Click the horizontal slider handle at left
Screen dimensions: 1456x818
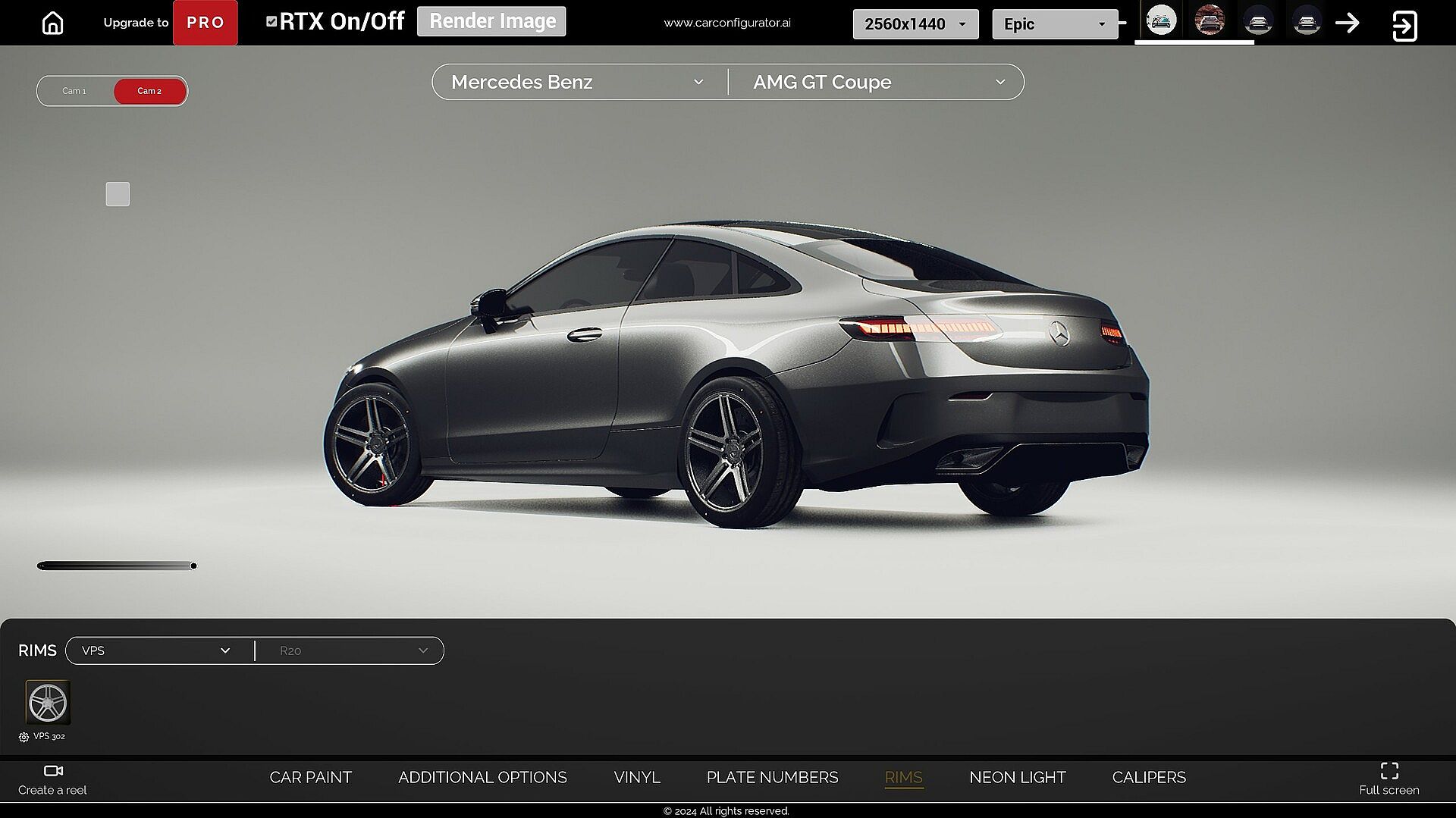(x=193, y=566)
